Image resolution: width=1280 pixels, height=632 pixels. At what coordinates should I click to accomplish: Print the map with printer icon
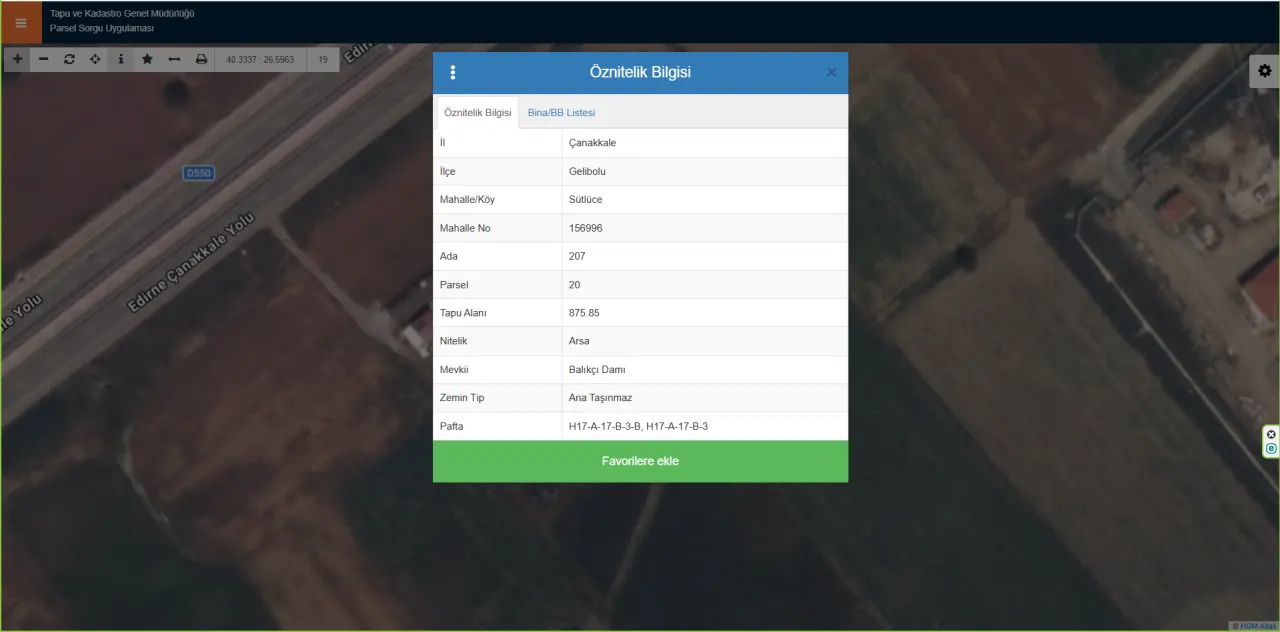(201, 59)
